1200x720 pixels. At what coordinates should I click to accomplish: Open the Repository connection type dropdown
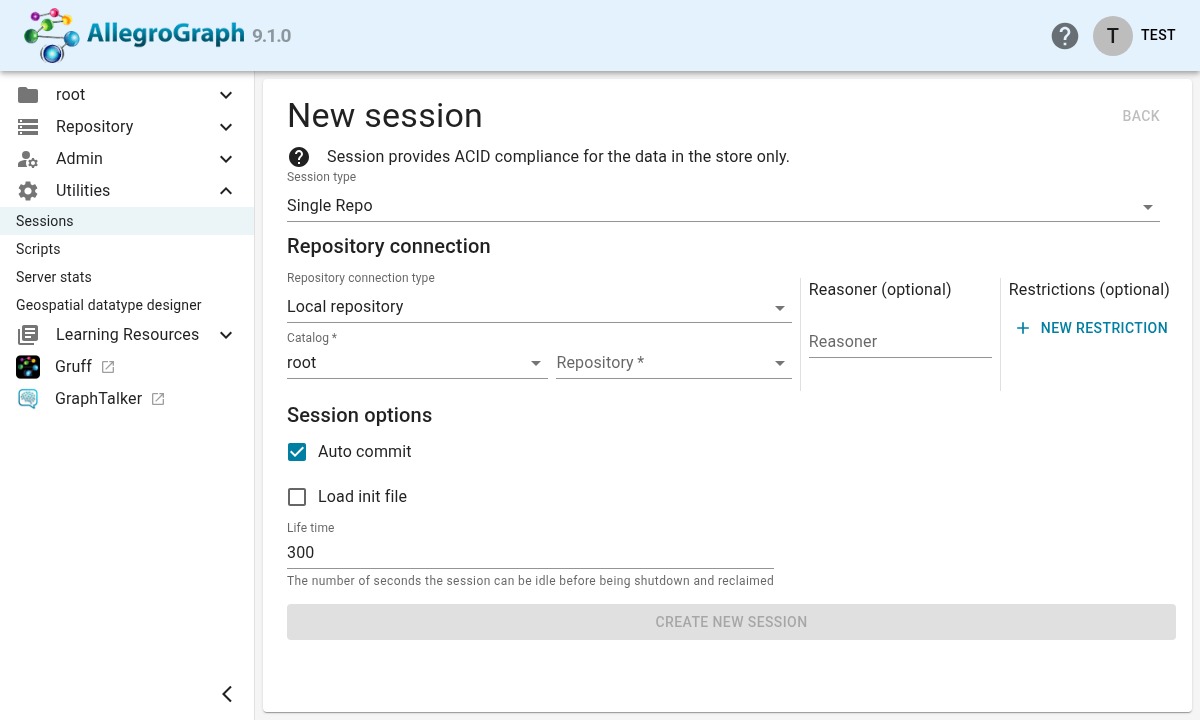(539, 307)
